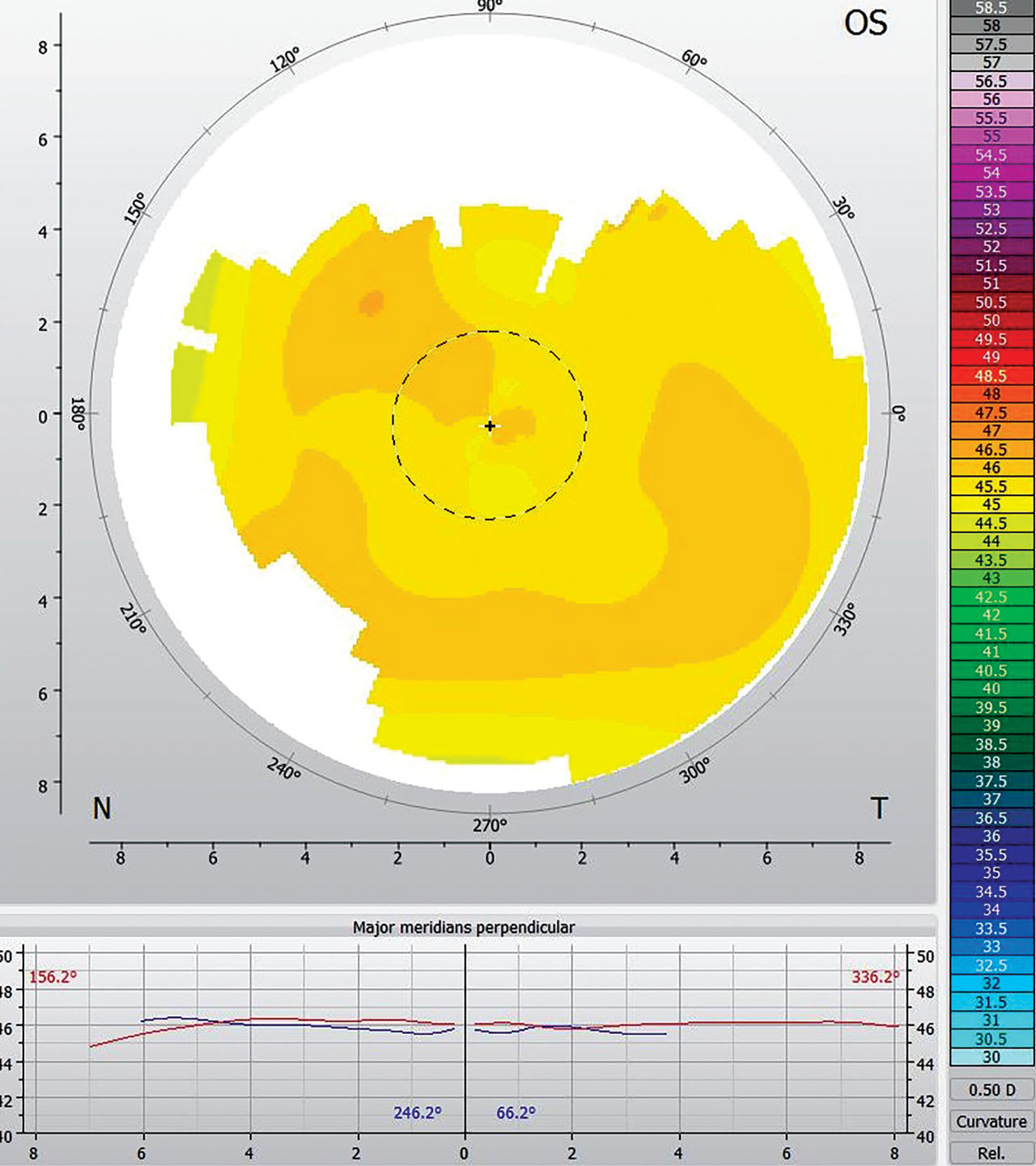Click the 270° marker on map ring
1036x1166 pixels.
[490, 825]
